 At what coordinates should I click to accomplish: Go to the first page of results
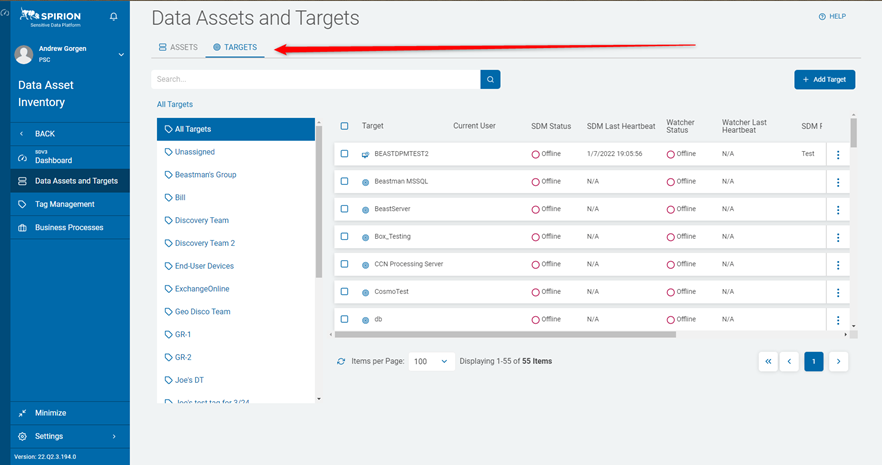(x=768, y=361)
